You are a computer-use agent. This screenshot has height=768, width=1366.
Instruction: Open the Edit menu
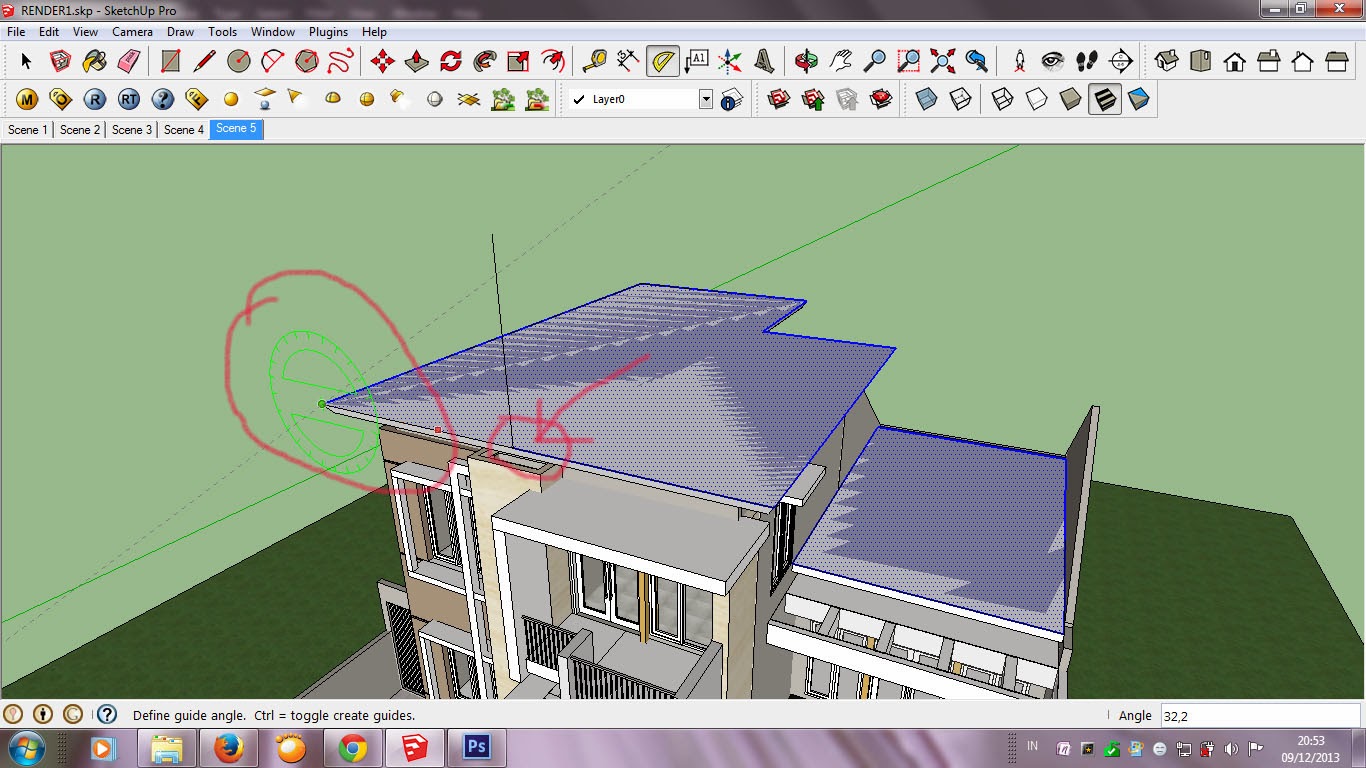(x=49, y=32)
